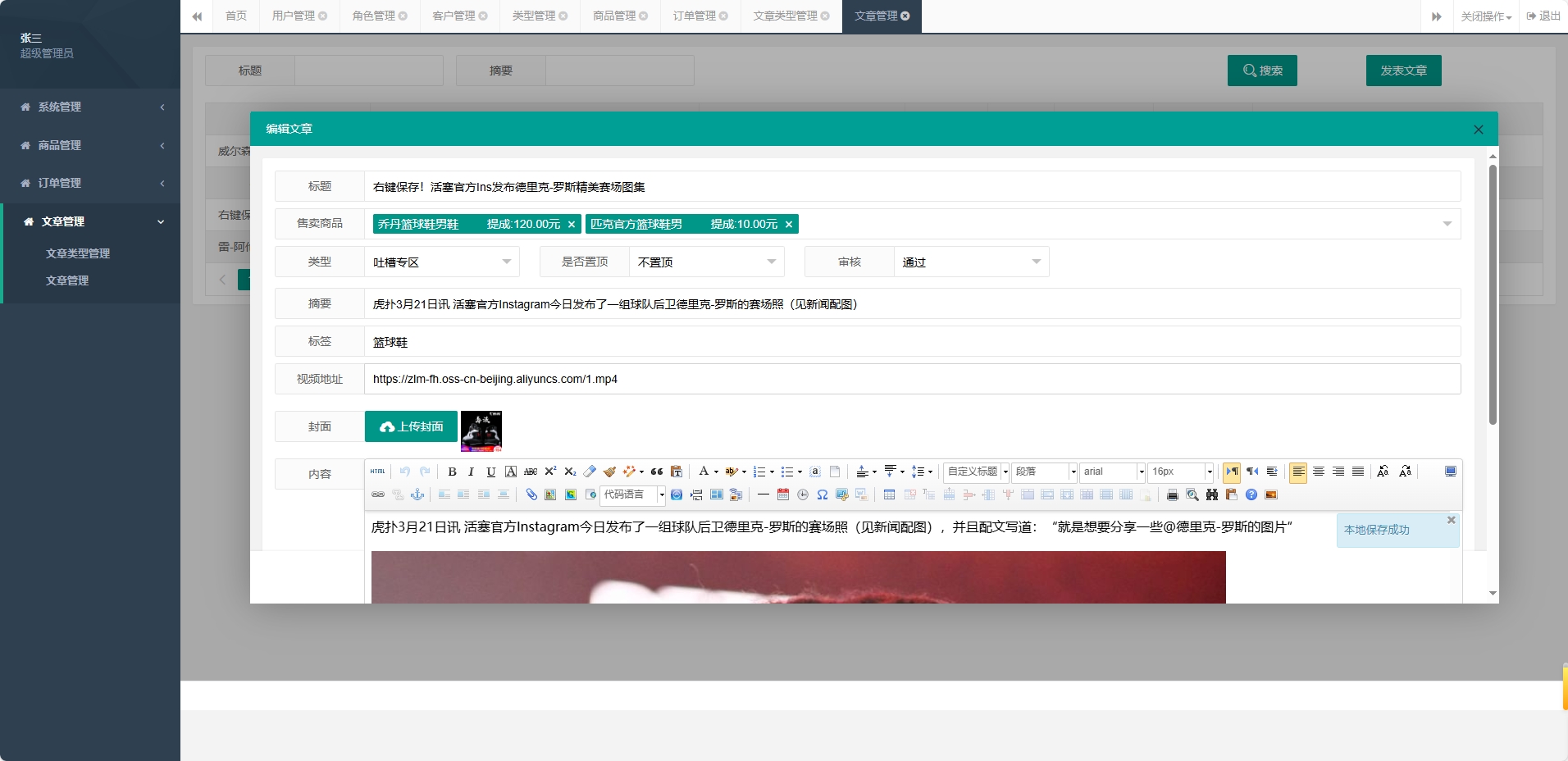Click the 发表文章 button
Screen dimensions: 1568x761
tap(1404, 71)
